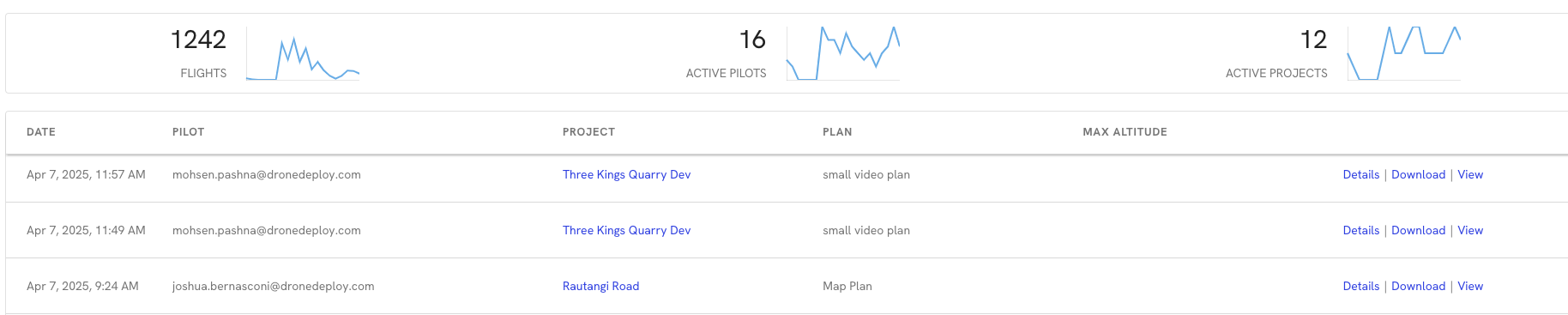The image size is (1568, 315).
Task: Open Three Kings Quarry Dev project, first row
Action: pyautogui.click(x=626, y=174)
